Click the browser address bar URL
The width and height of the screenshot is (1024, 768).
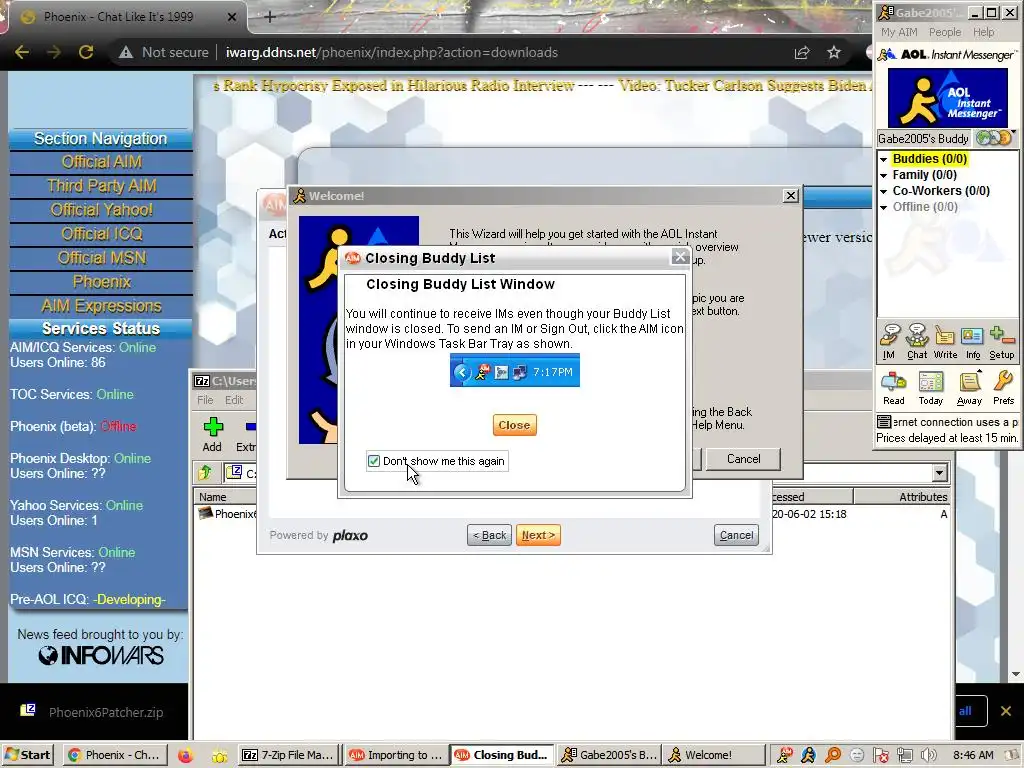(392, 52)
